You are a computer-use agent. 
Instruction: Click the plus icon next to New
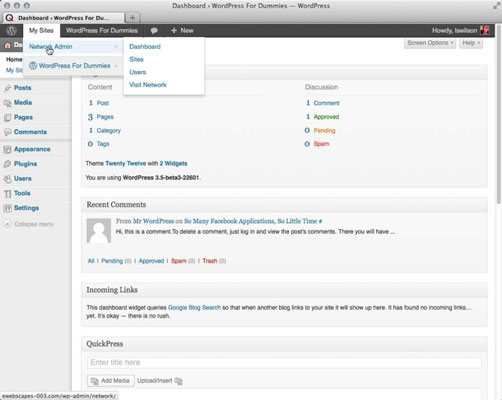tap(174, 30)
